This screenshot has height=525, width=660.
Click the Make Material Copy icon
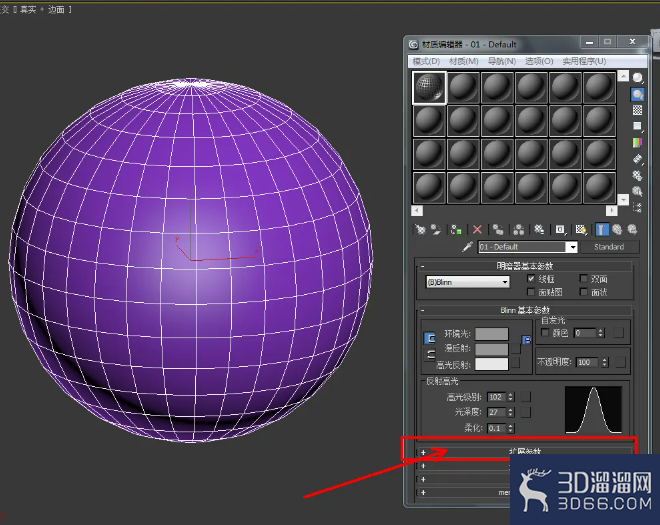point(498,229)
